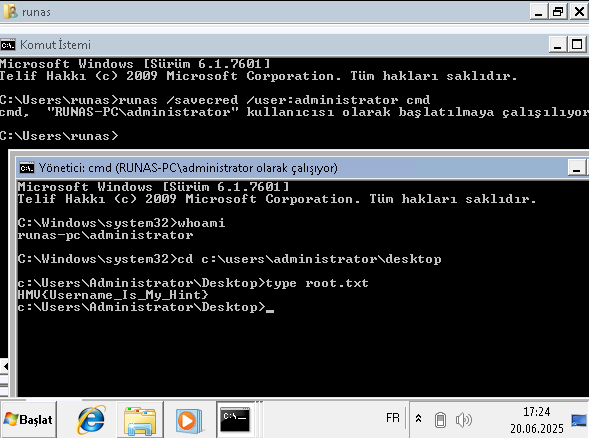The width and height of the screenshot is (589, 438).
Task: Click the 'runas-pc\administrator' whoami output
Action: [105, 235]
